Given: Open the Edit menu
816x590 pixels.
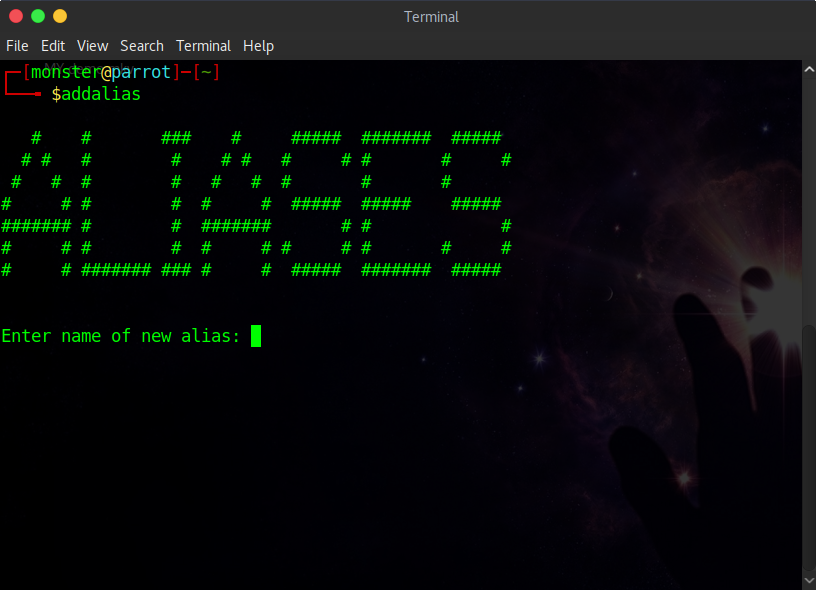Looking at the screenshot, I should [x=53, y=46].
